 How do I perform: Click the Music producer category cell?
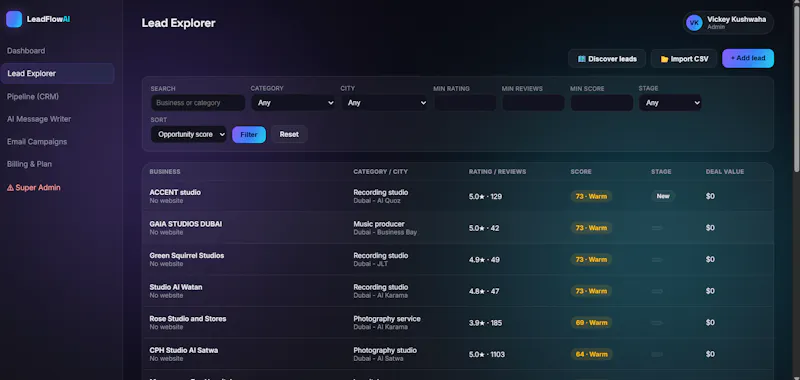click(x=379, y=224)
